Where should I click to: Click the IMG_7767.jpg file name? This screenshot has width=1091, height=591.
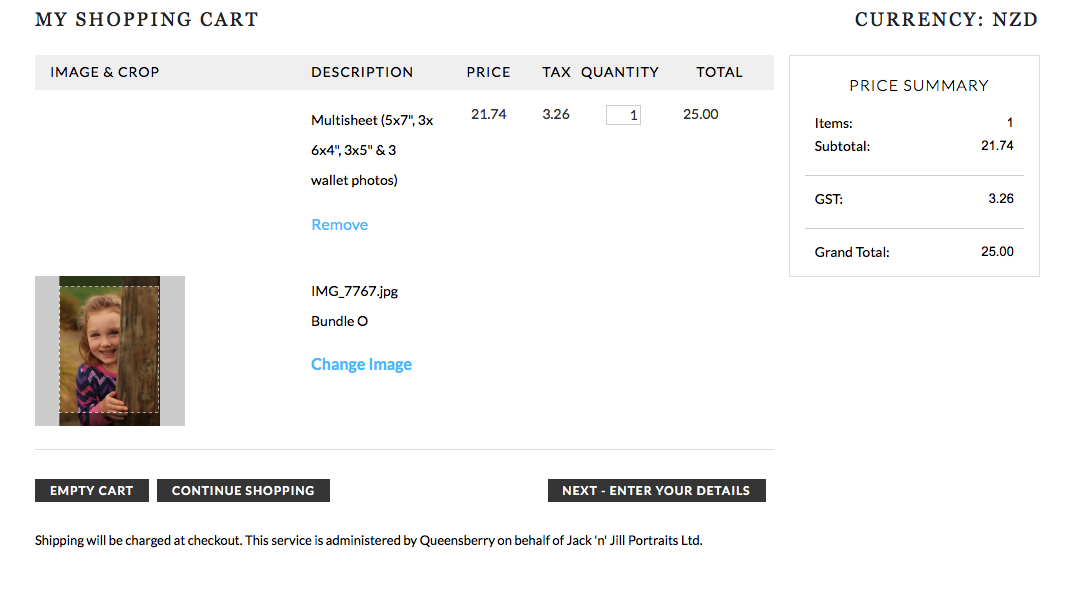point(354,292)
